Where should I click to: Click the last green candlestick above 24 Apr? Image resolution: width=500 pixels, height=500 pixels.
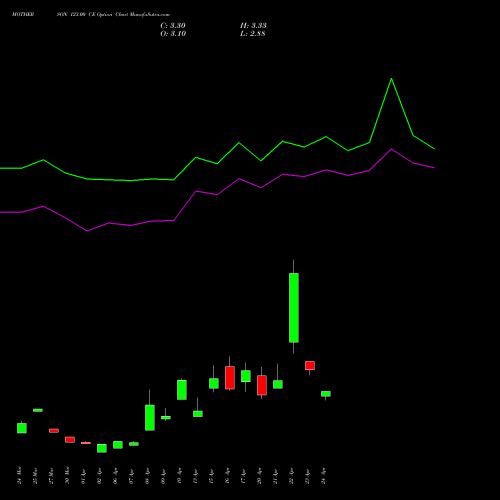[326, 394]
